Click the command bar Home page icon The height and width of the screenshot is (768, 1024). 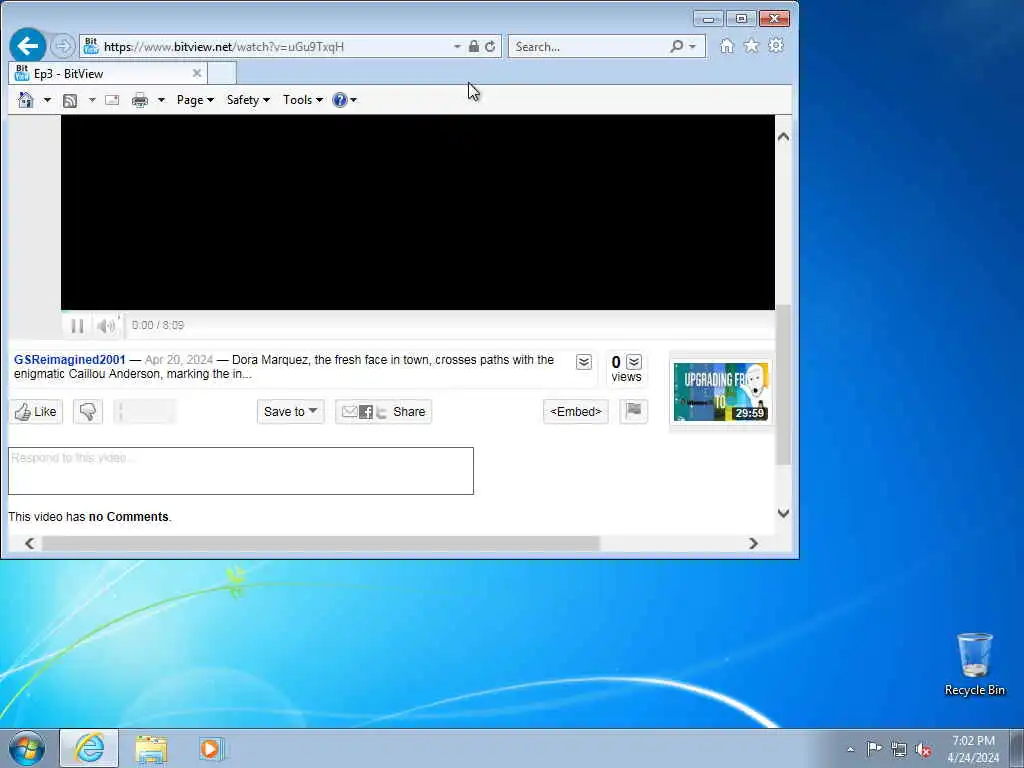[25, 100]
